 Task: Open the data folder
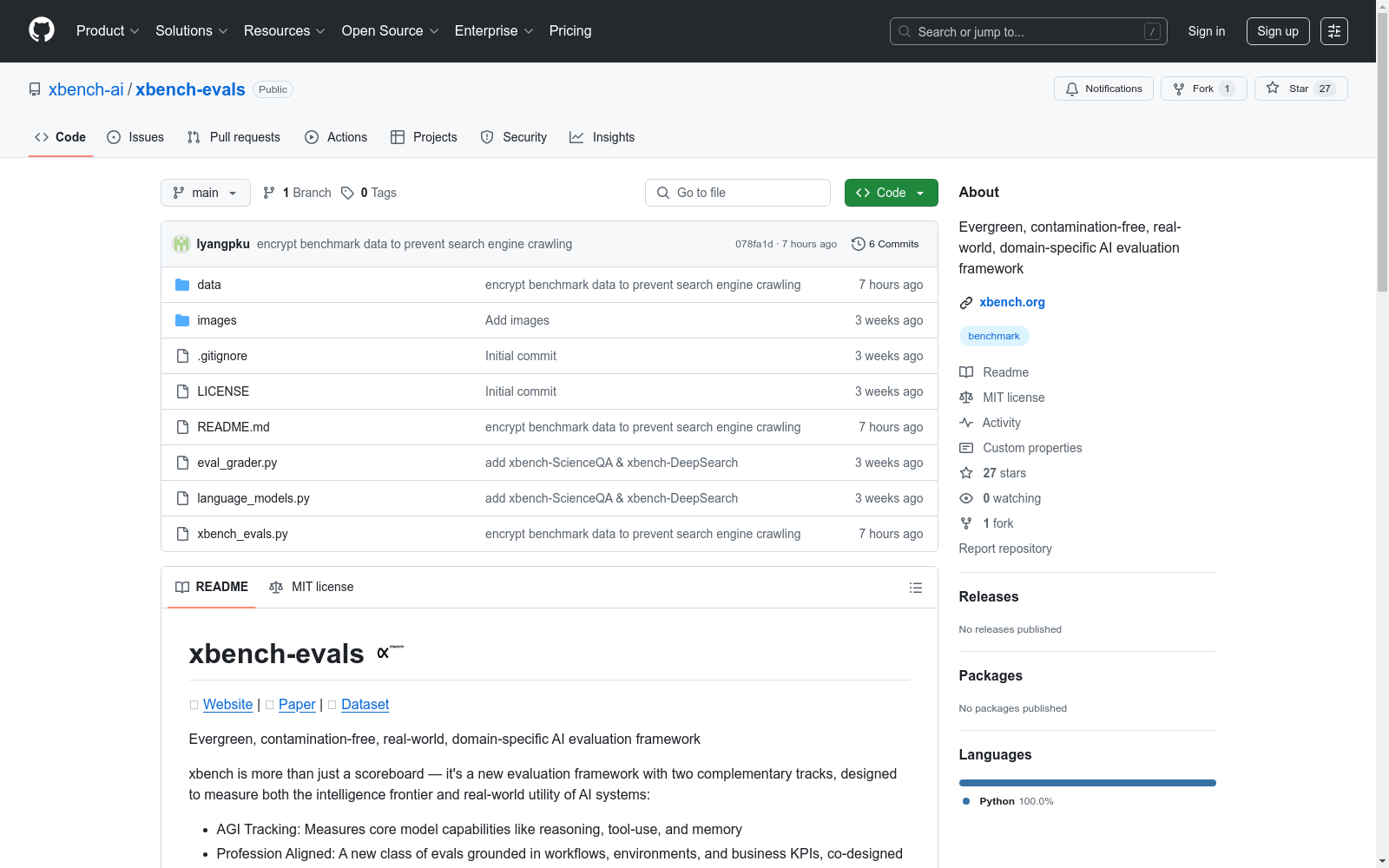click(x=209, y=285)
